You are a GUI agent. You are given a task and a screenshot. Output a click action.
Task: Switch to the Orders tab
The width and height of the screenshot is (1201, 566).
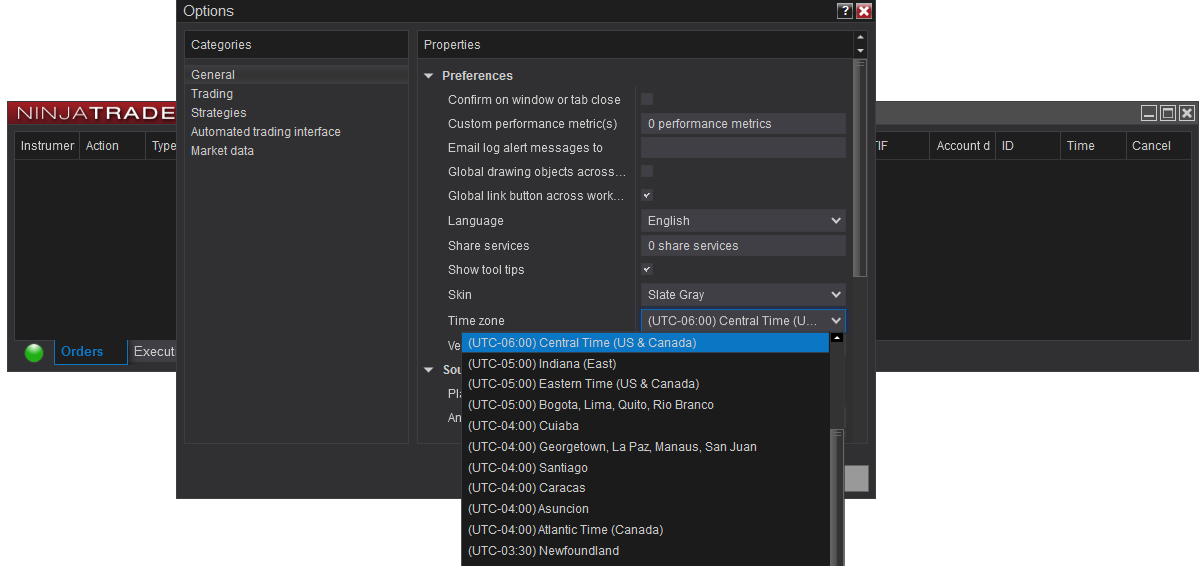click(82, 352)
